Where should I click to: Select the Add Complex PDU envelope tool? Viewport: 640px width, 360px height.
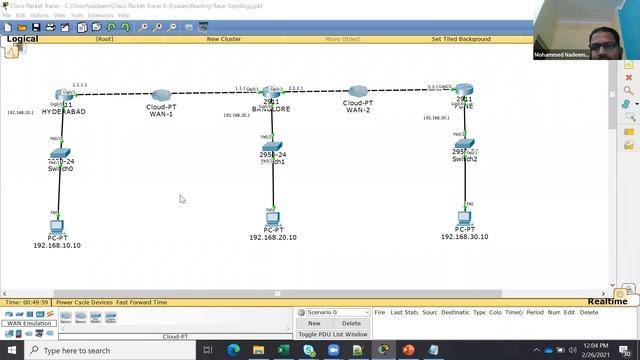tap(629, 145)
